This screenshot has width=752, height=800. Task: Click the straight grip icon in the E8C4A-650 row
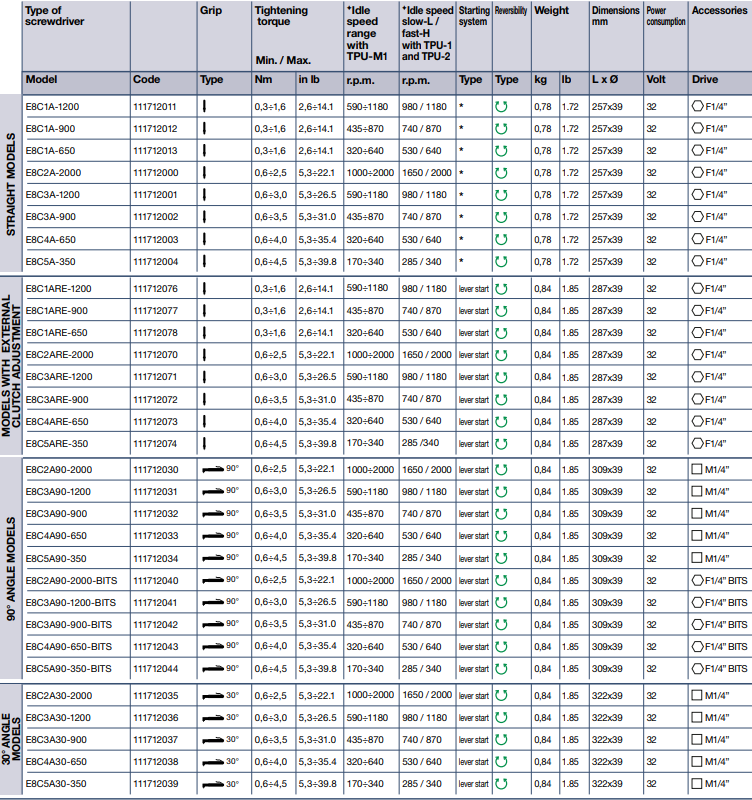click(x=204, y=239)
